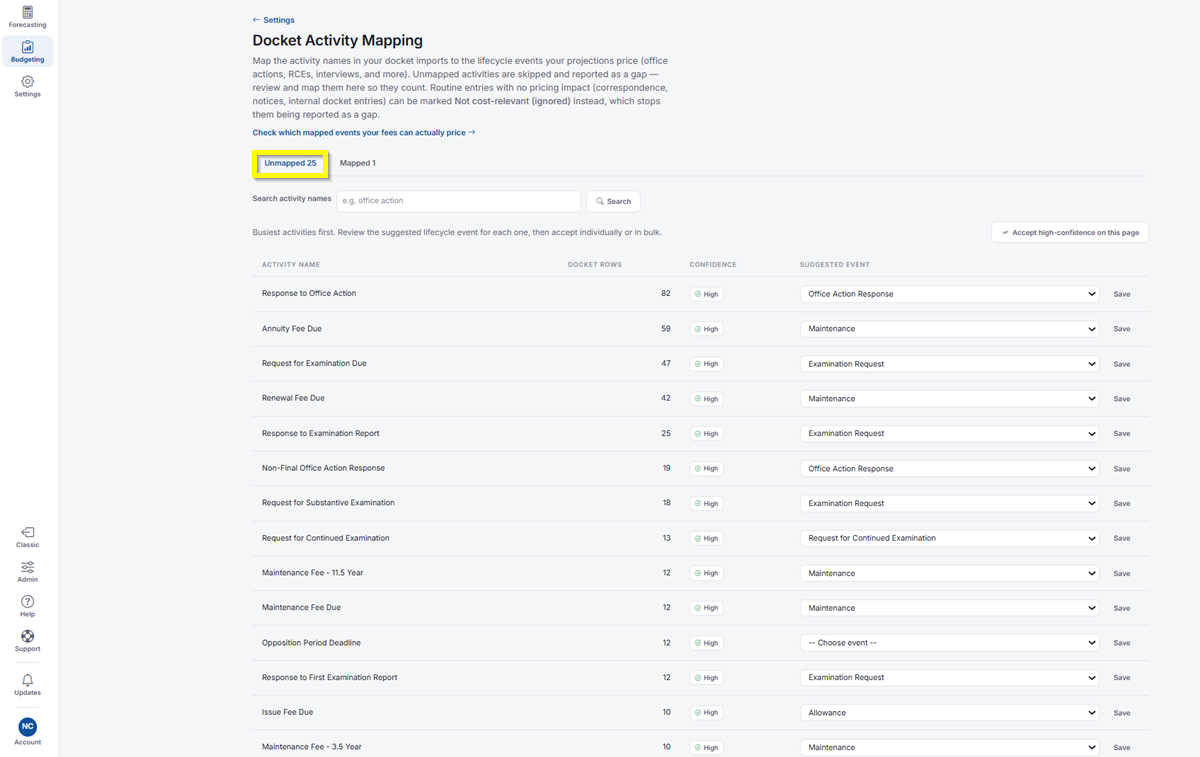Save the Request for Continued Examination mapping
This screenshot has width=1200, height=757.
pos(1122,538)
